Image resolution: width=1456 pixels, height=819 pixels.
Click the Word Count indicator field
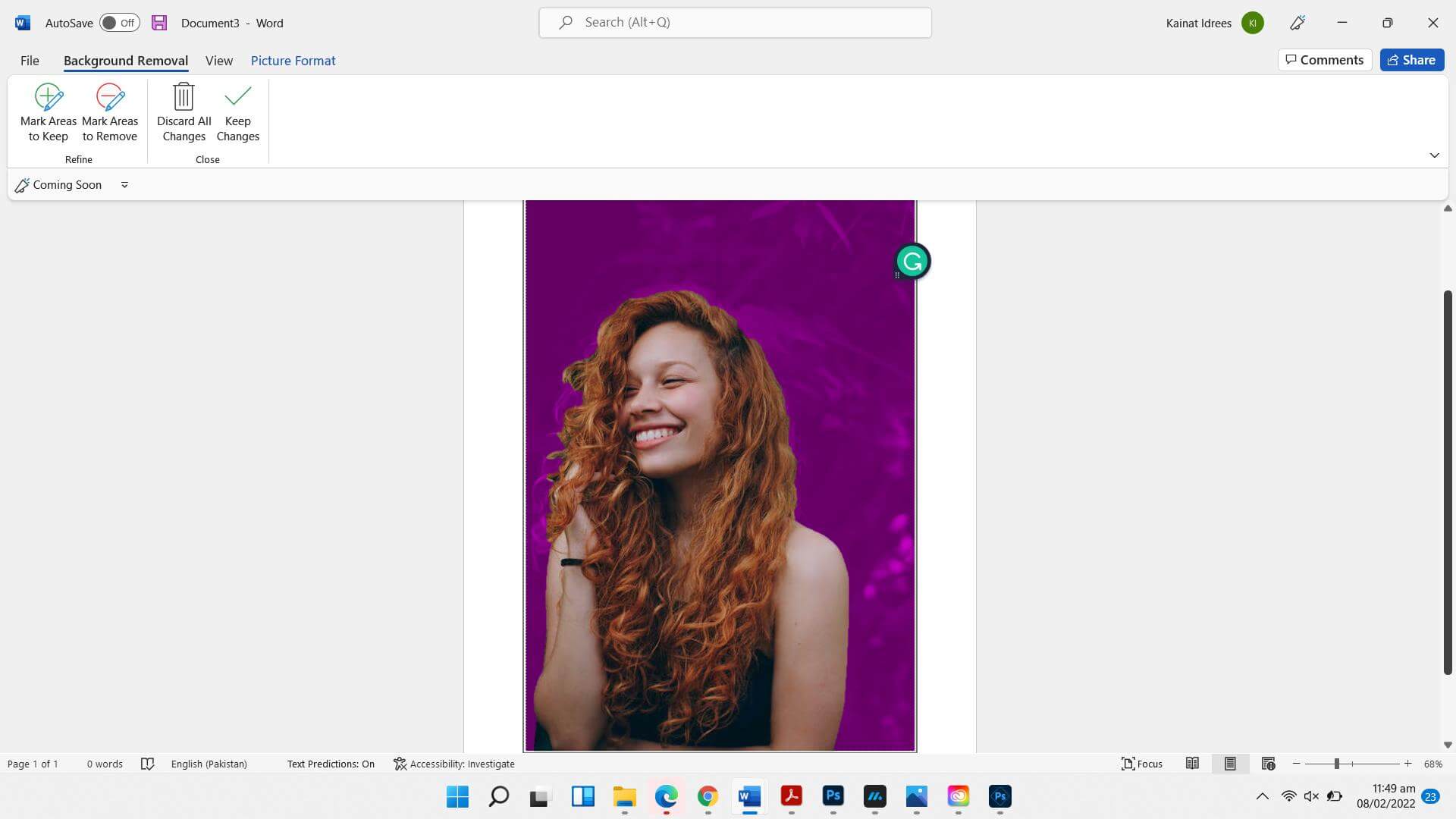pyautogui.click(x=103, y=763)
